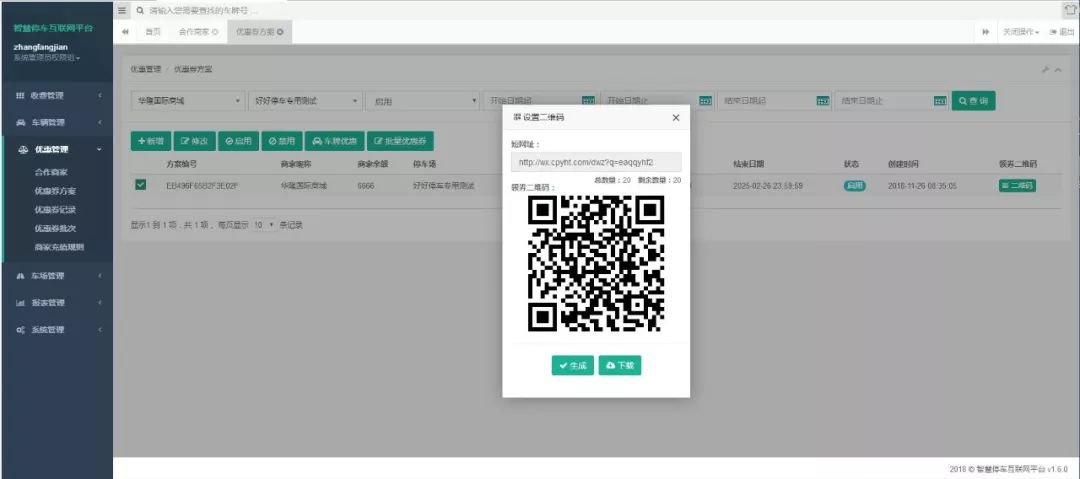The width and height of the screenshot is (1080, 479).
Task: Click the 启用 status badge in the row
Action: tap(855, 185)
